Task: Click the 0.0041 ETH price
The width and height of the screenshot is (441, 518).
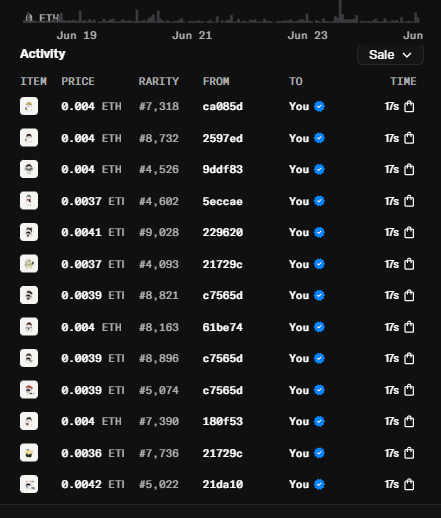Action: tap(93, 233)
